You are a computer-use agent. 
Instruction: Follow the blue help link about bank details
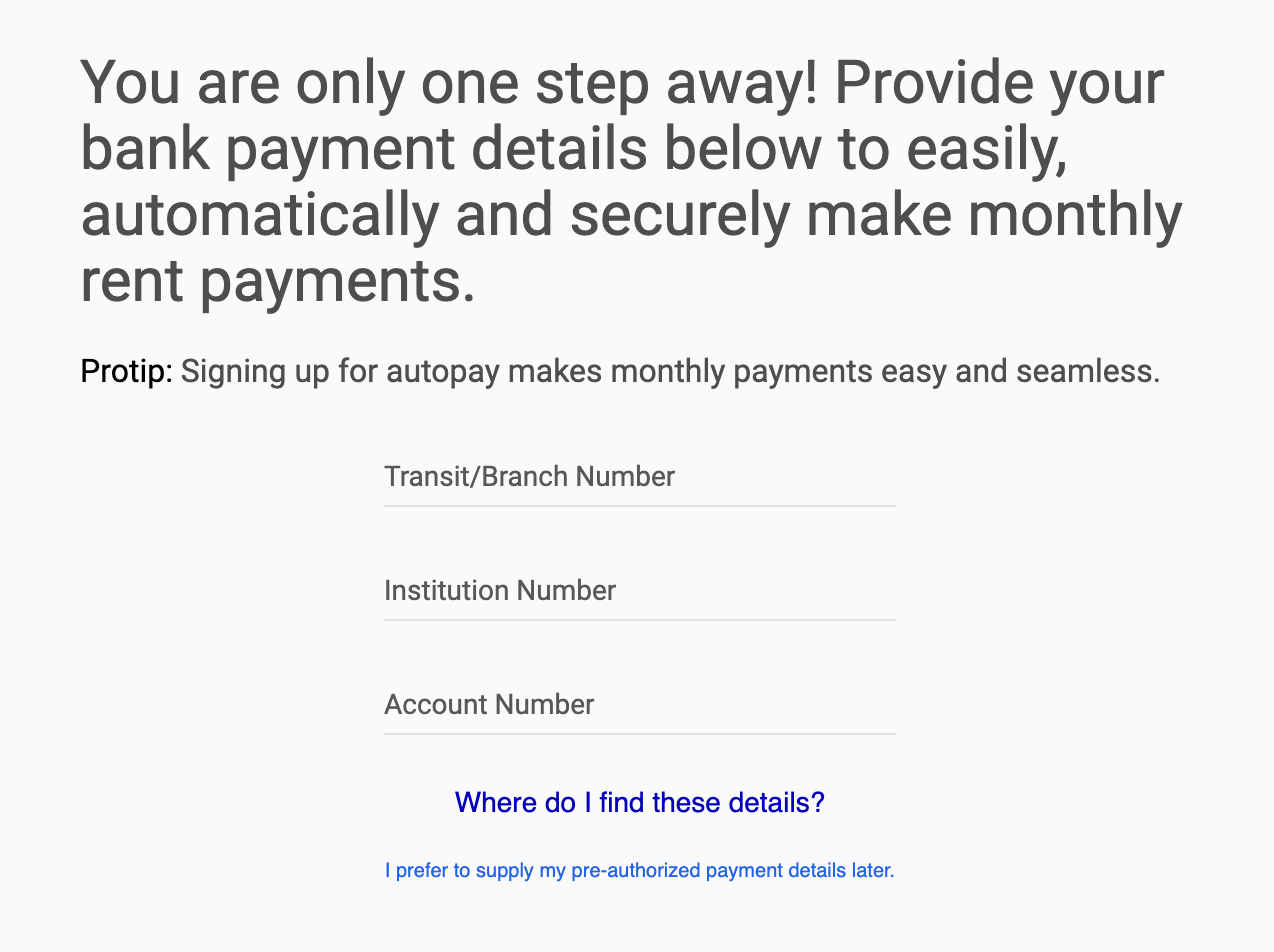[x=639, y=802]
